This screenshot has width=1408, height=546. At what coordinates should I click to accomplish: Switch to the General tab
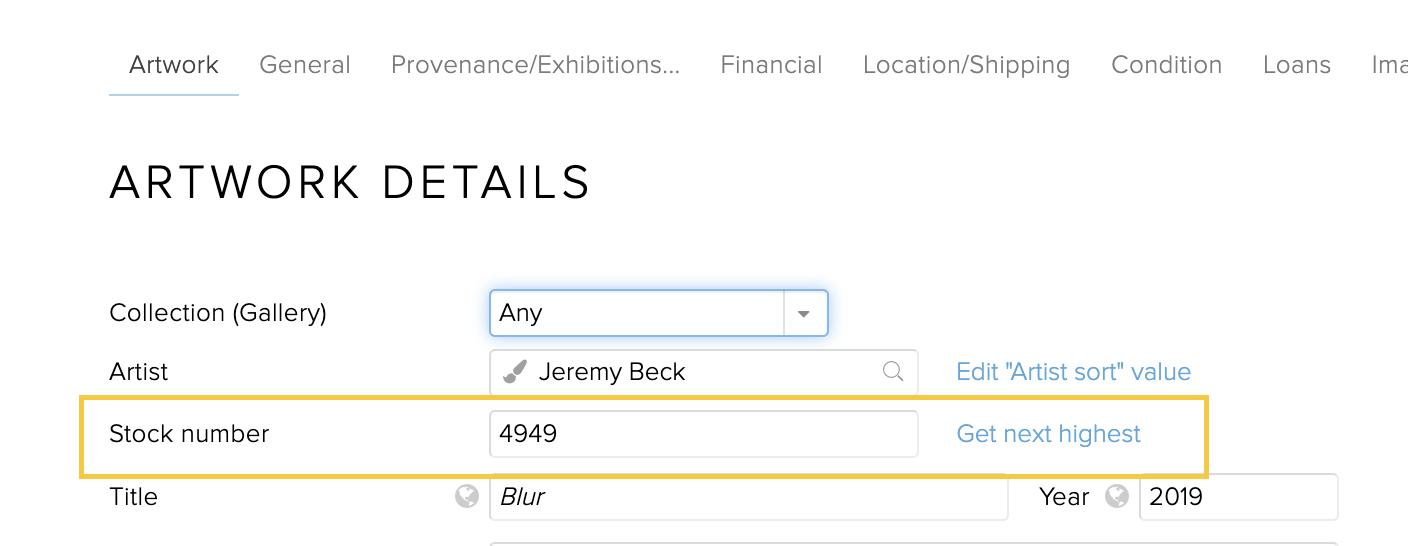(x=305, y=65)
